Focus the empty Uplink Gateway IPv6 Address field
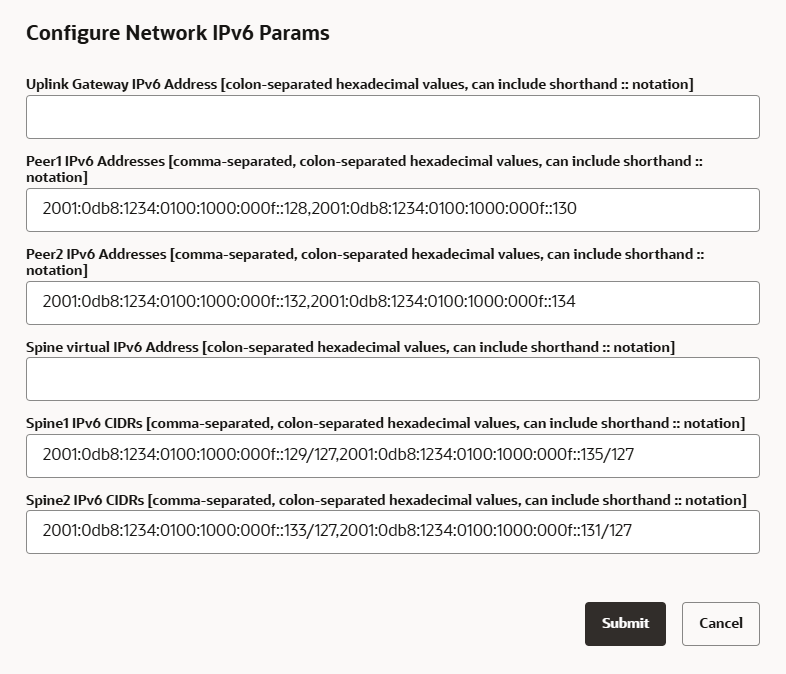 click(x=392, y=117)
